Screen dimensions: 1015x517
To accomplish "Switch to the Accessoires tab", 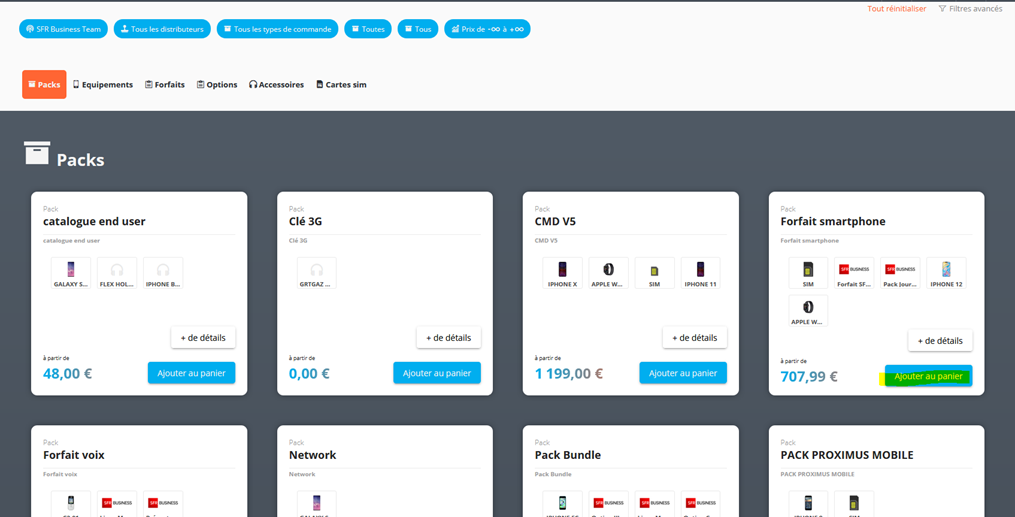I will click(276, 85).
